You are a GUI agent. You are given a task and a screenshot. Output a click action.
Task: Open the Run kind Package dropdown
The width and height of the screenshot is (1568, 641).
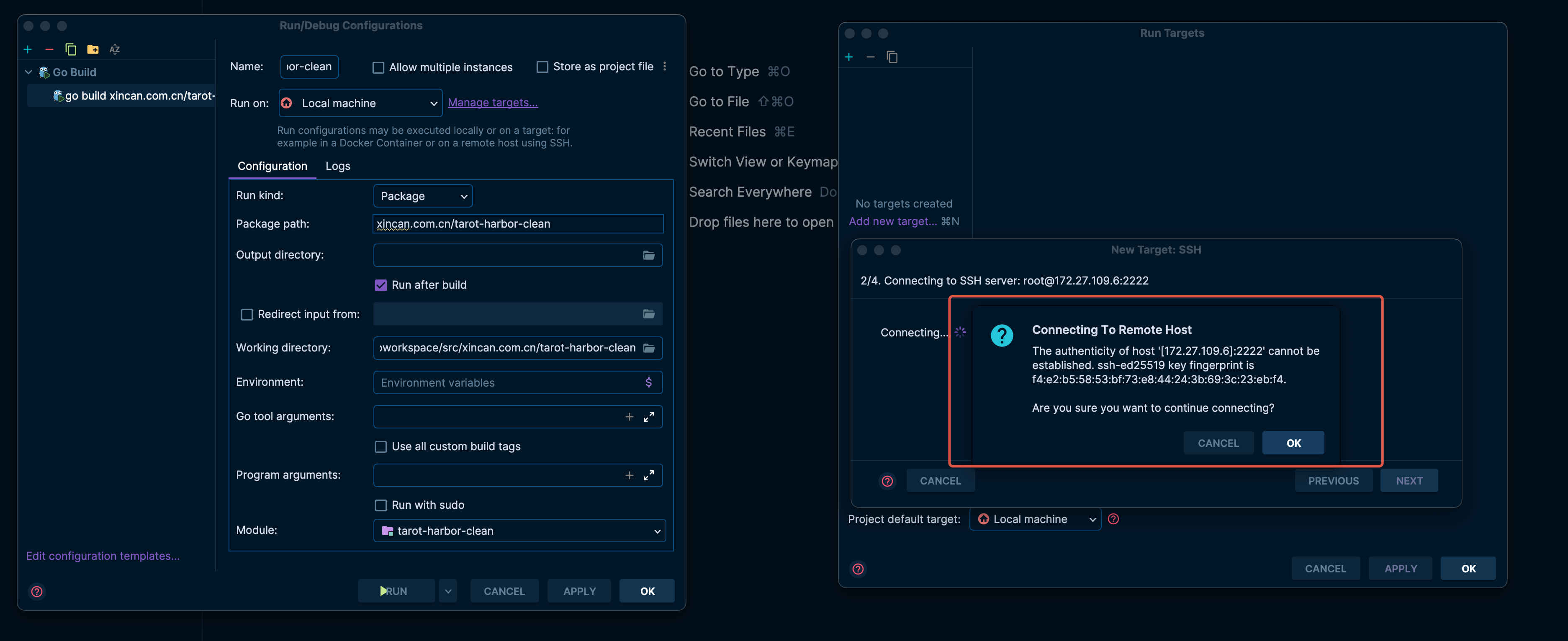(x=422, y=196)
